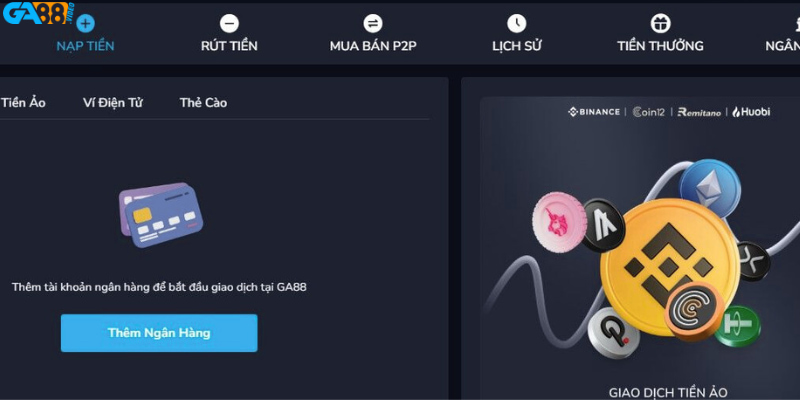Click the GA88 logo

pyautogui.click(x=38, y=14)
